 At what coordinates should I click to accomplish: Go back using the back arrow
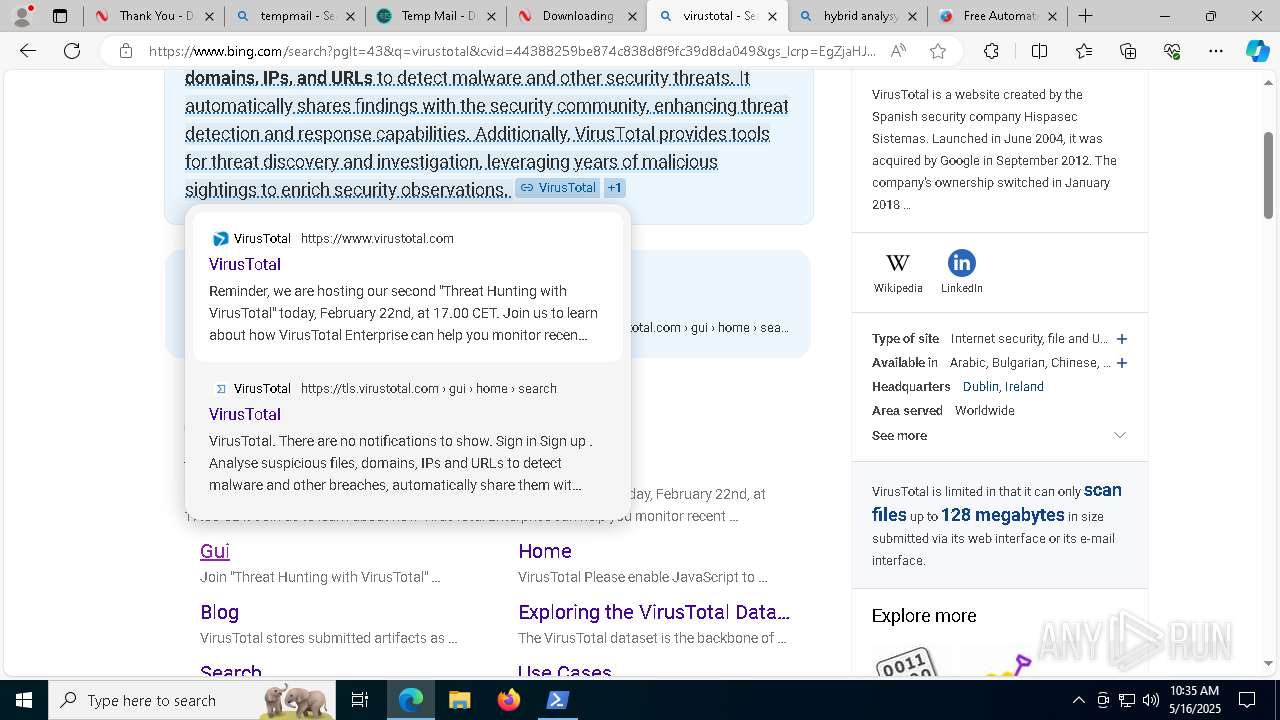(28, 51)
